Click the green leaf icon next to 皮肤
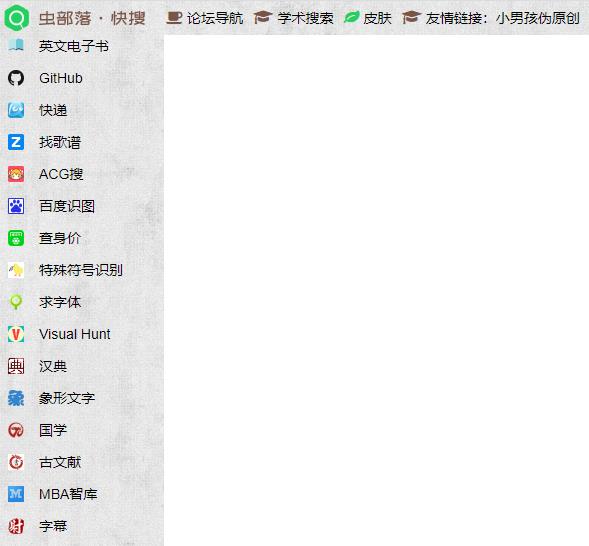589x546 pixels. click(x=352, y=17)
